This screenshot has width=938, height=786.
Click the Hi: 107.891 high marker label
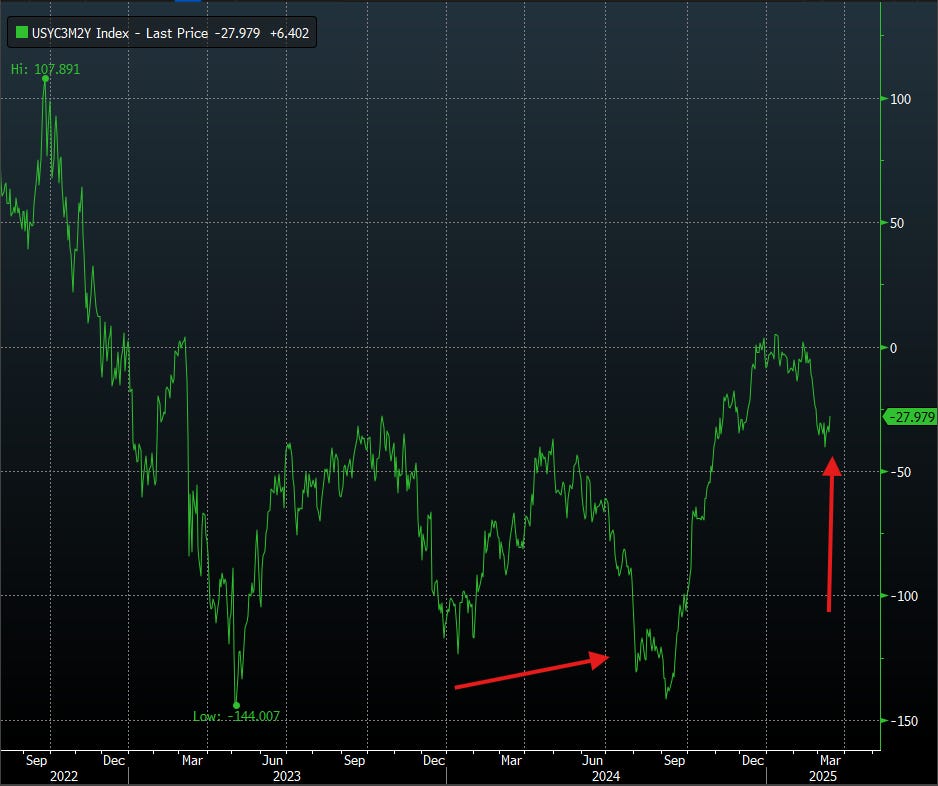point(45,69)
